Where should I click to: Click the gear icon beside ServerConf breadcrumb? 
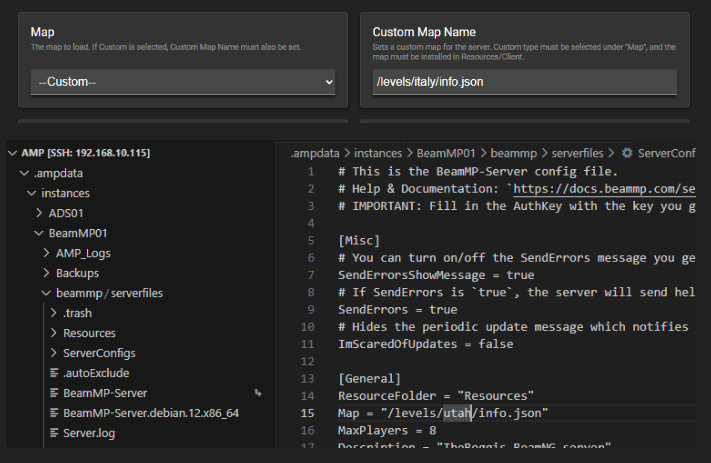click(627, 153)
